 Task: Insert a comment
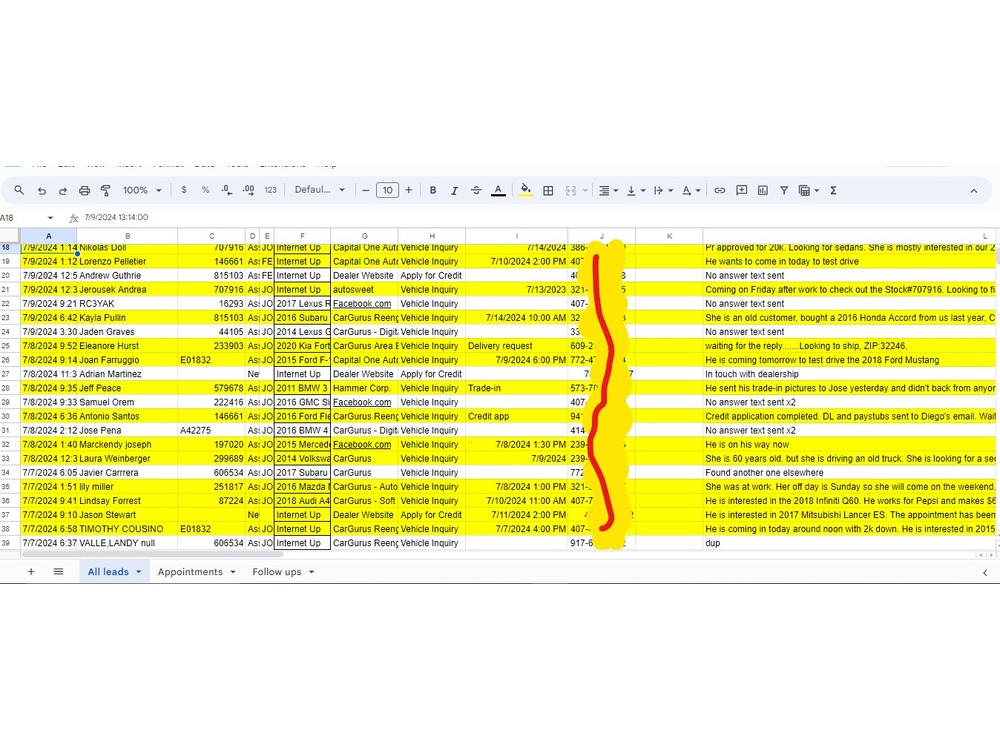coord(741,190)
